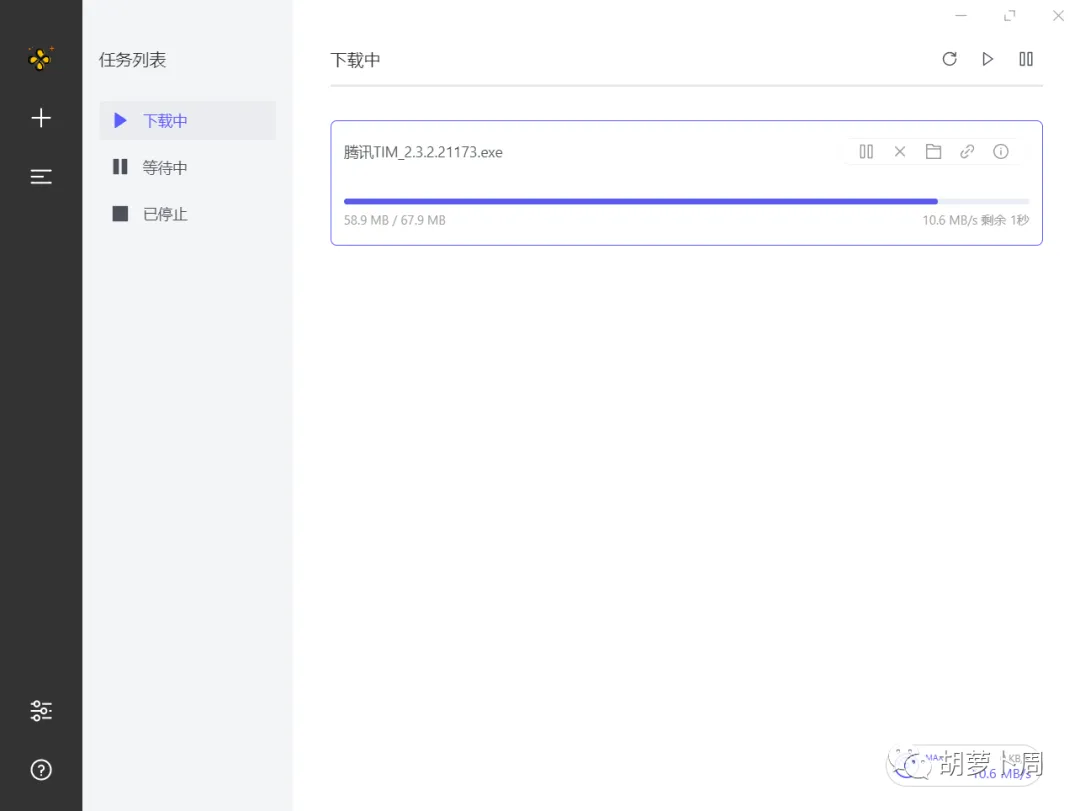Screen dimensions: 1080x811
Task: Click the blue download progress bar
Action: point(641,201)
